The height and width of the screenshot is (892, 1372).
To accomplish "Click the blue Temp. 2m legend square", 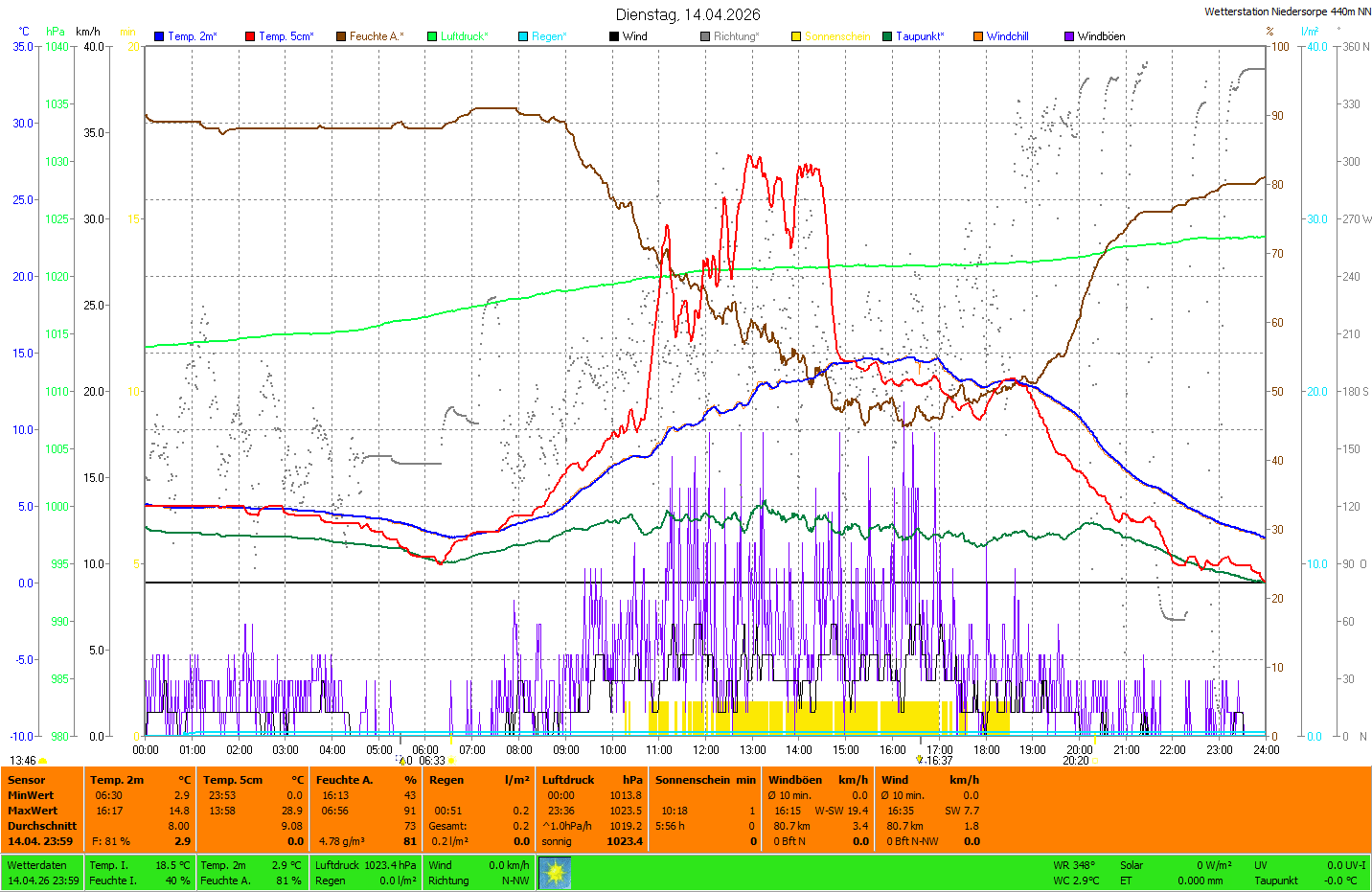I will point(159,36).
